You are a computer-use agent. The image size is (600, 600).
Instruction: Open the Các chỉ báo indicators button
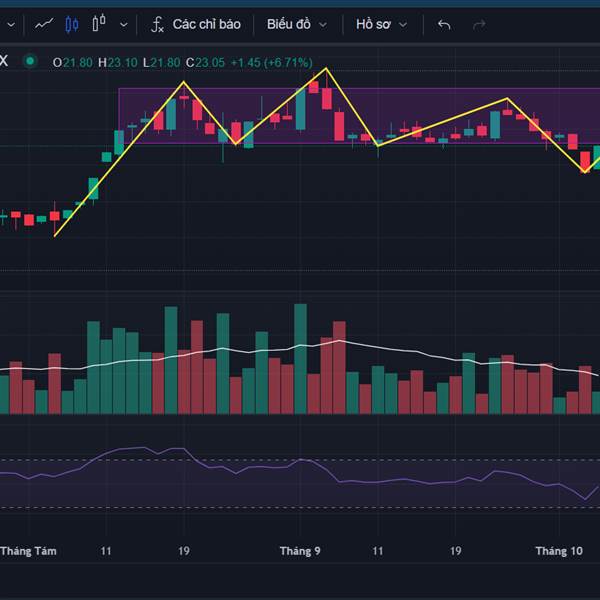194,24
